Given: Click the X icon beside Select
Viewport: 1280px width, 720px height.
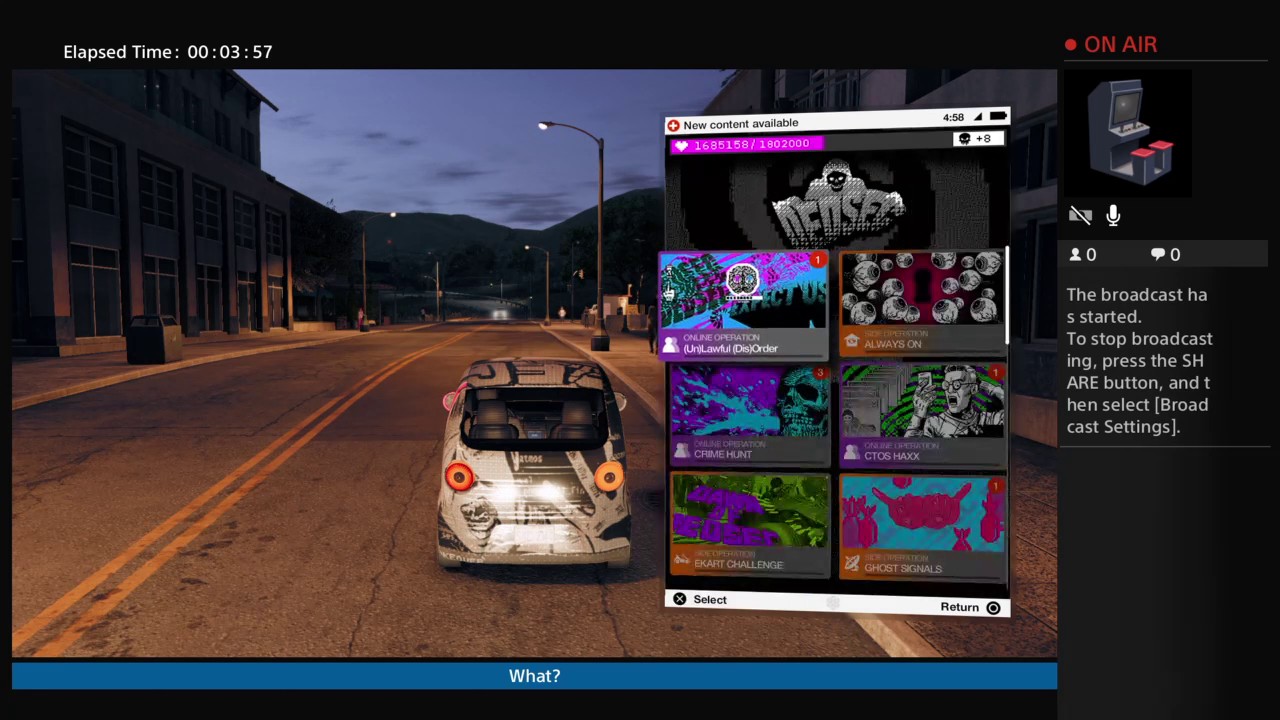Looking at the screenshot, I should pyautogui.click(x=680, y=599).
